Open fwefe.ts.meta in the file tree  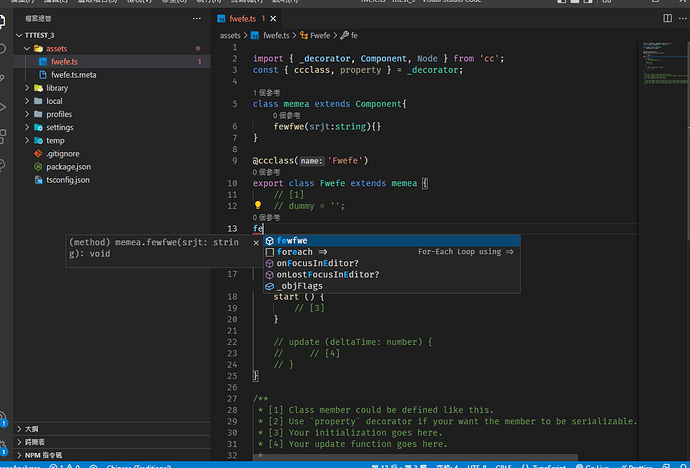tap(73, 75)
